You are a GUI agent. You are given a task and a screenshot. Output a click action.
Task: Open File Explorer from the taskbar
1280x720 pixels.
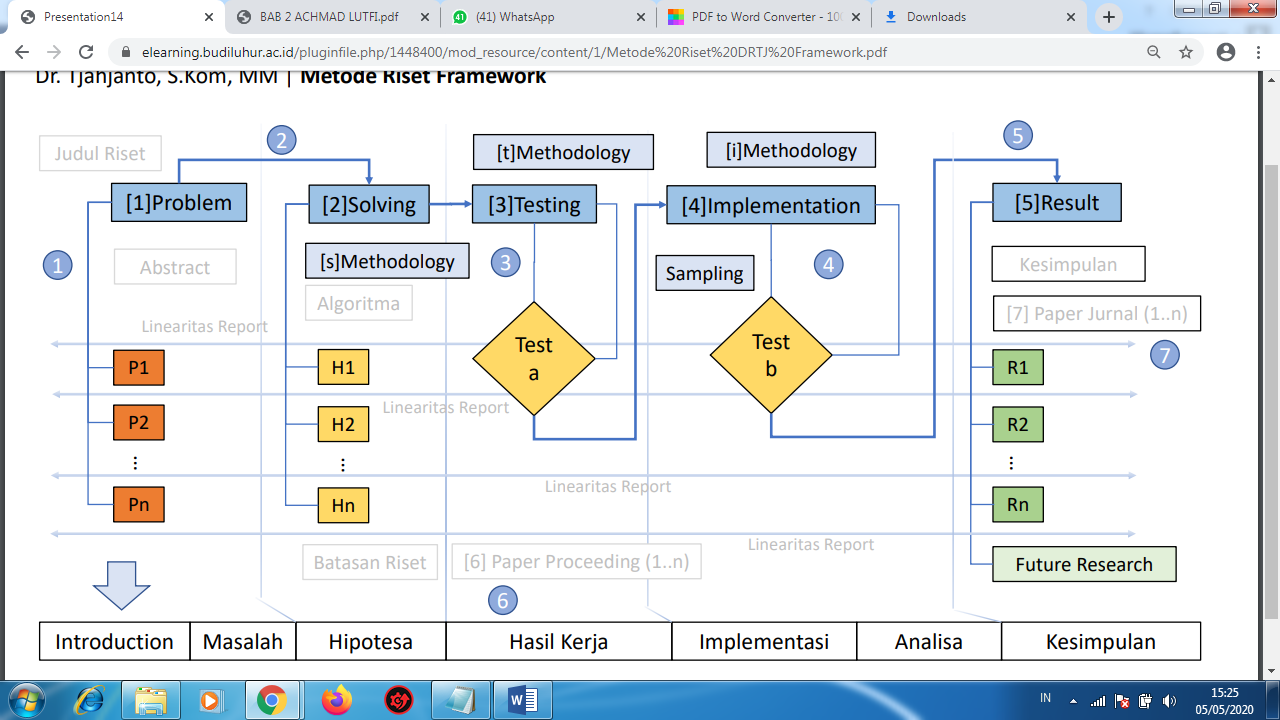(152, 701)
